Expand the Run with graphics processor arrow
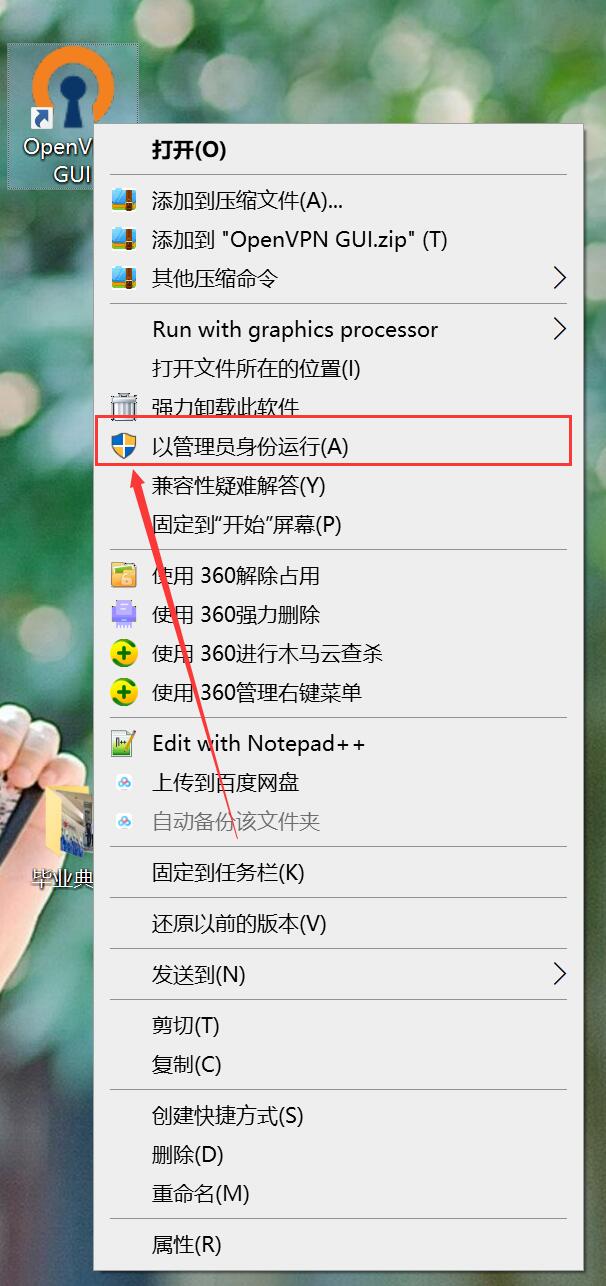The image size is (606, 1286). pyautogui.click(x=560, y=329)
